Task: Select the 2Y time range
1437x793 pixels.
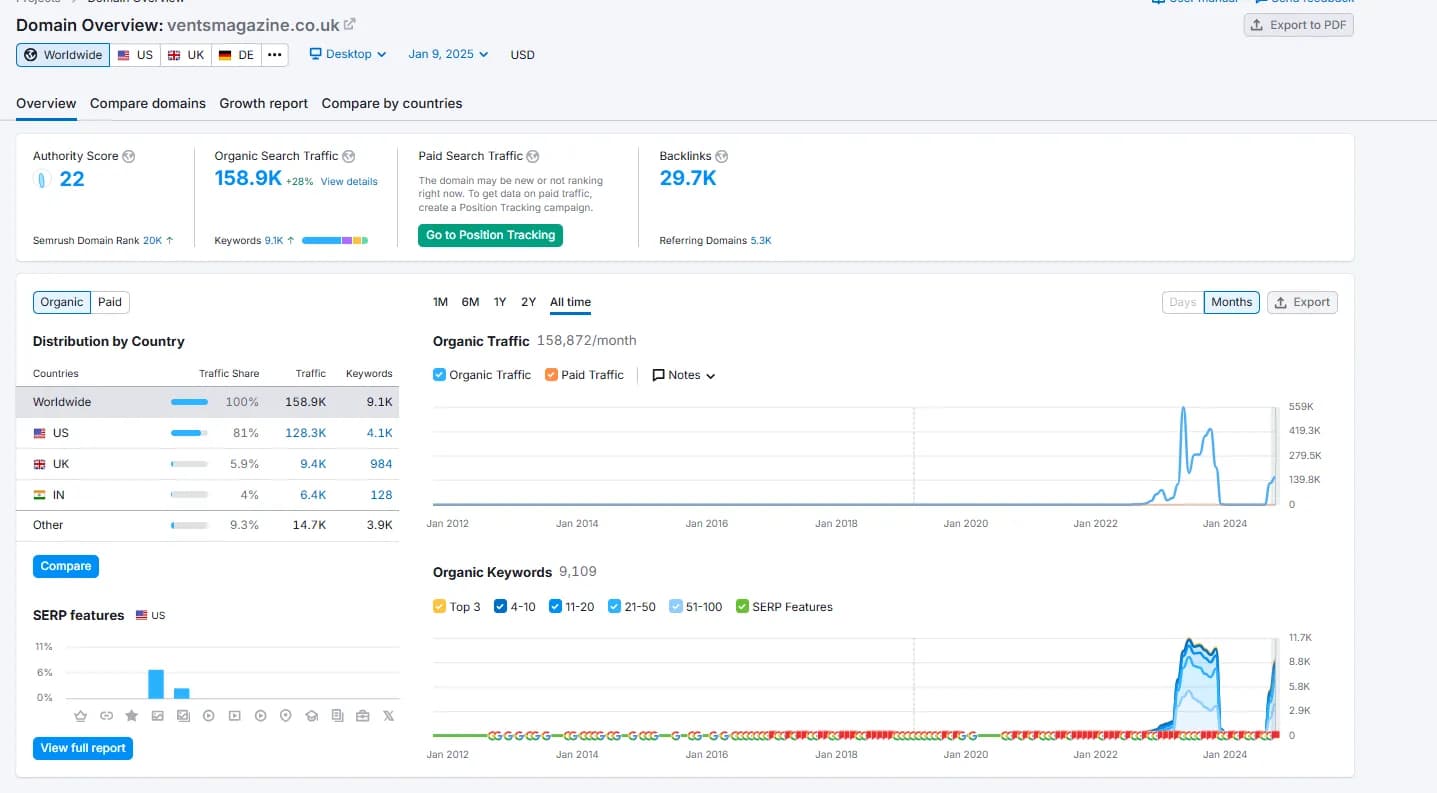Action: point(529,302)
